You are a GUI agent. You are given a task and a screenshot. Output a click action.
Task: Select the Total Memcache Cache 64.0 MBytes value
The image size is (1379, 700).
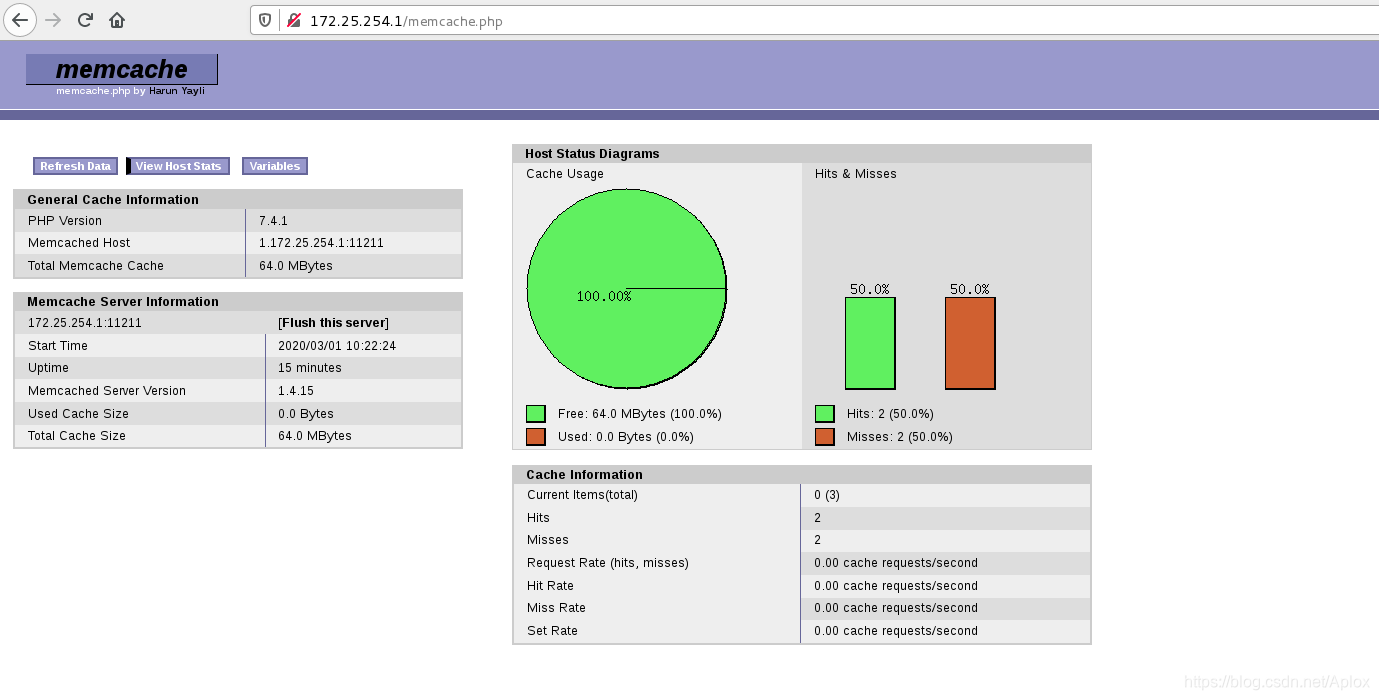296,266
